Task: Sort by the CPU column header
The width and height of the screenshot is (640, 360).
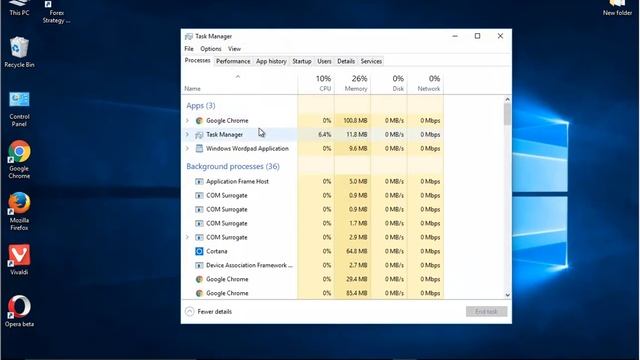Action: (316, 83)
